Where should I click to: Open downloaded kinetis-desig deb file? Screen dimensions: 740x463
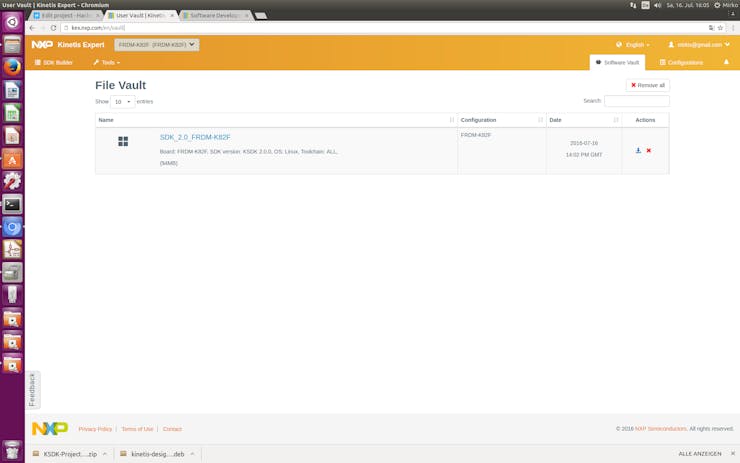[152, 454]
